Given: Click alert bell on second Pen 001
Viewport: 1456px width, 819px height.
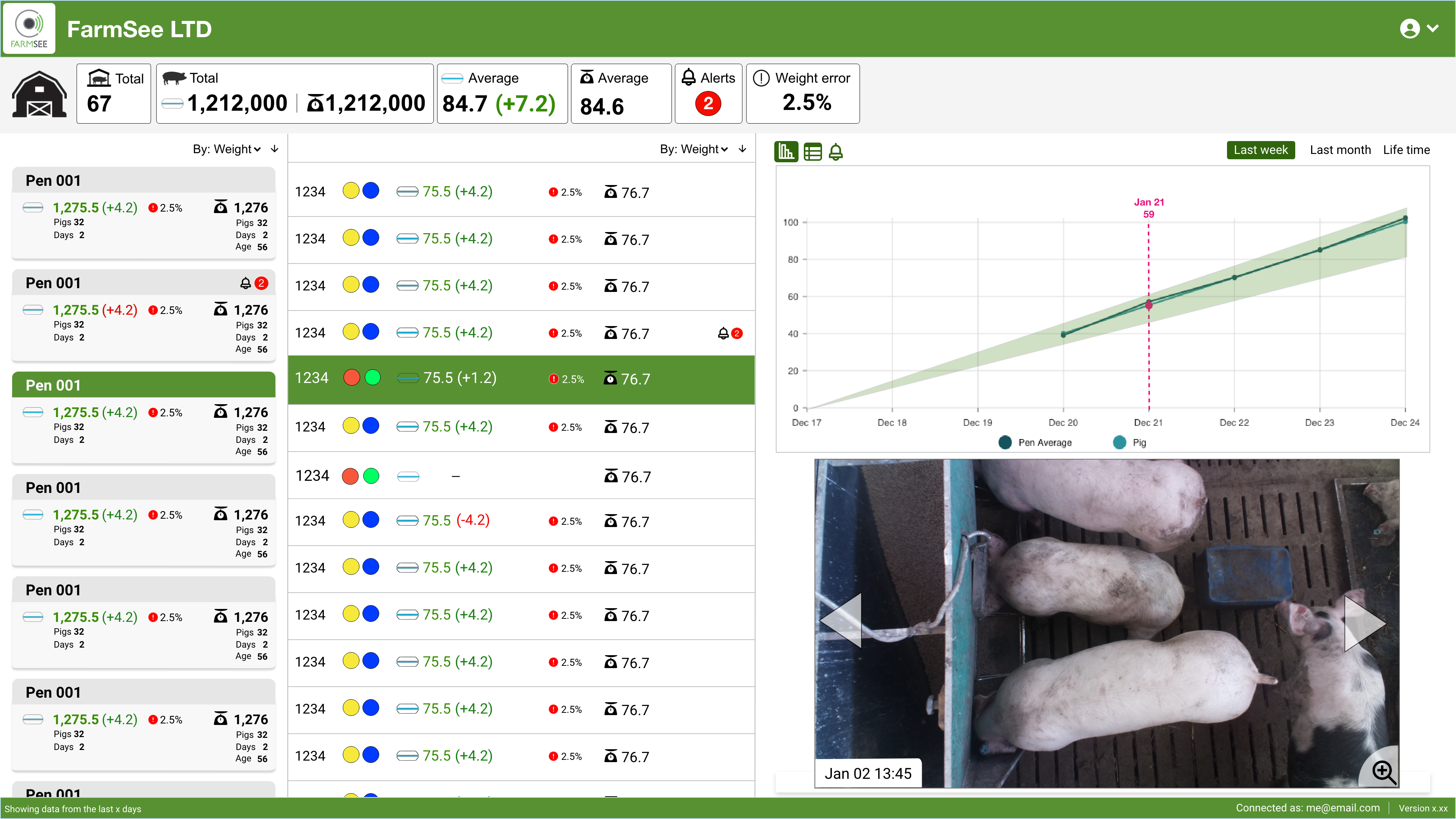Looking at the screenshot, I should [245, 283].
